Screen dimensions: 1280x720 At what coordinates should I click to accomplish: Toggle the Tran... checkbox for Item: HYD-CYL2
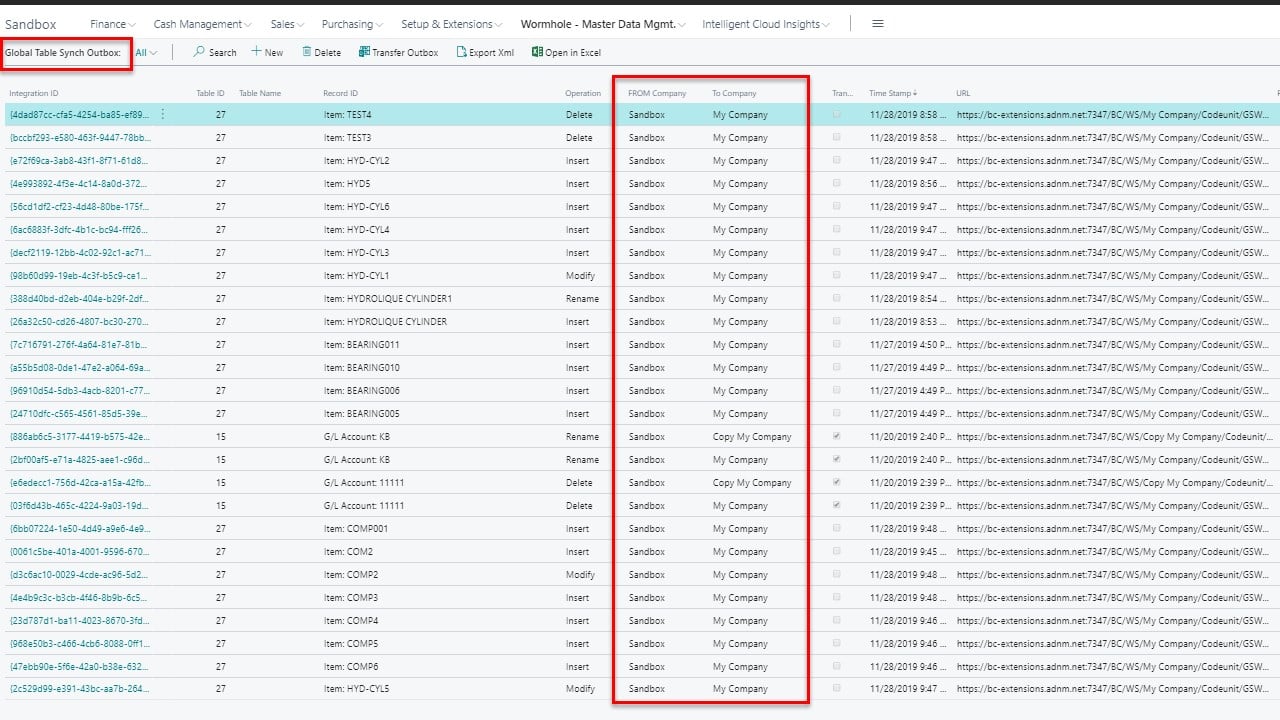837,160
